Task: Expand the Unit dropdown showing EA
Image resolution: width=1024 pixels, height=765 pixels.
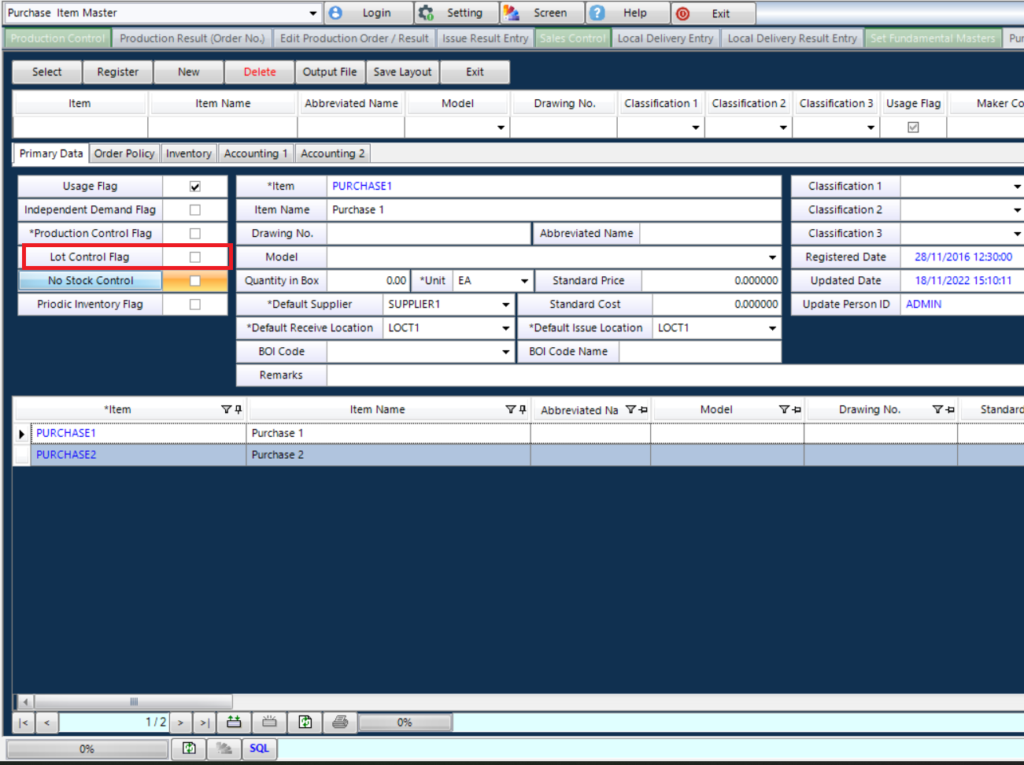Action: point(524,280)
